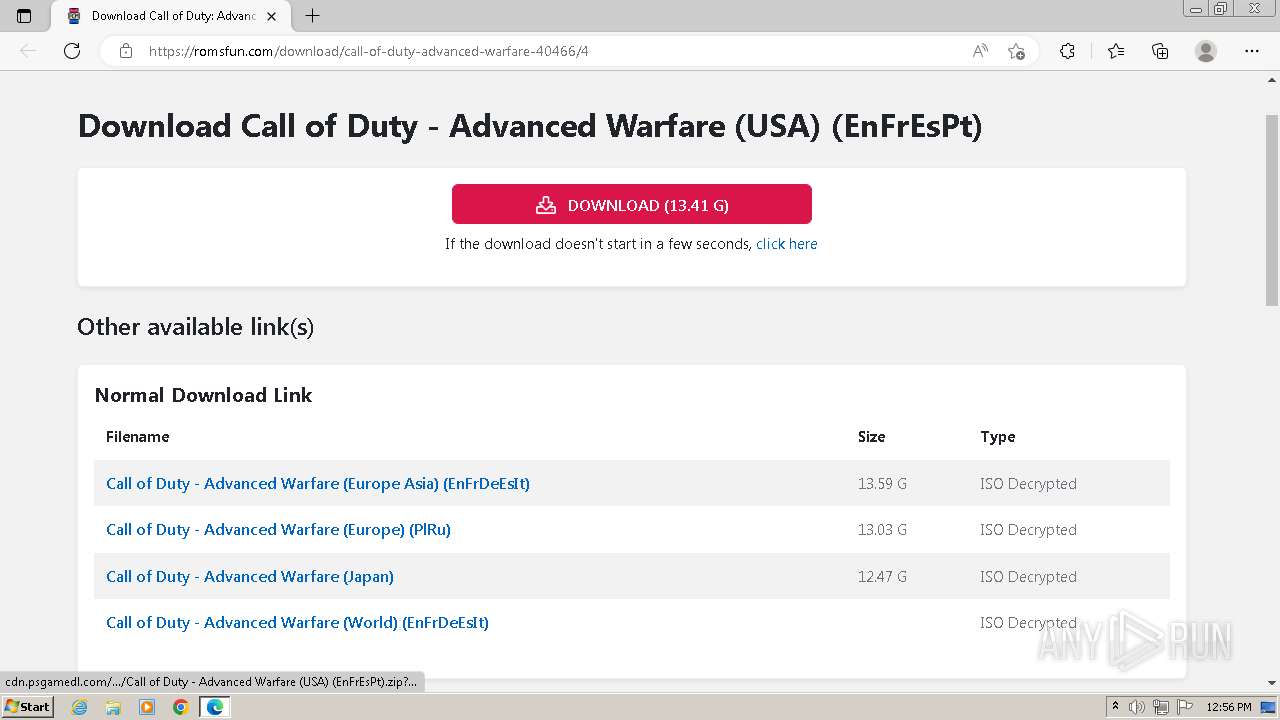Open the Europe Asia (EnFrDeEsIt) download link
The image size is (1280, 720).
pos(318,484)
